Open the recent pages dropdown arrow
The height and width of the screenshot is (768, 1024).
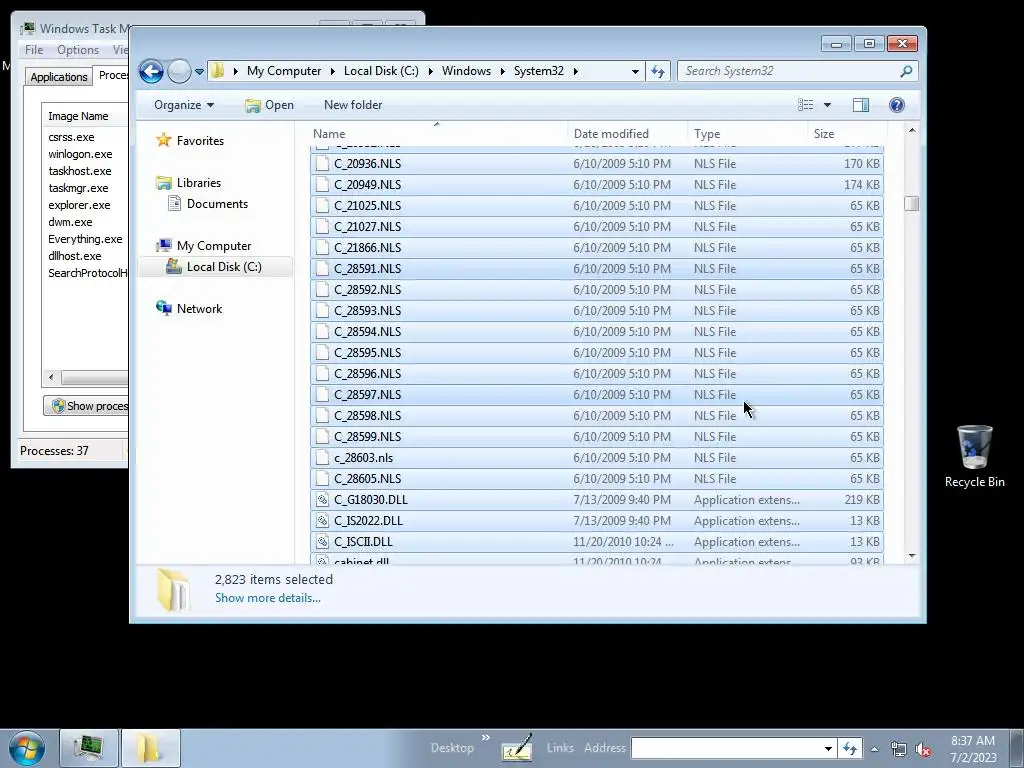click(x=199, y=72)
